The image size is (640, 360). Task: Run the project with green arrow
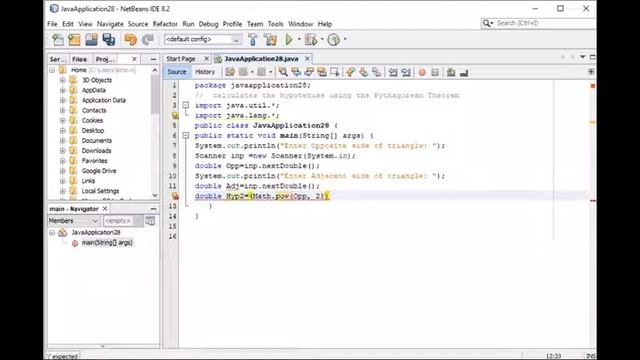(289, 40)
